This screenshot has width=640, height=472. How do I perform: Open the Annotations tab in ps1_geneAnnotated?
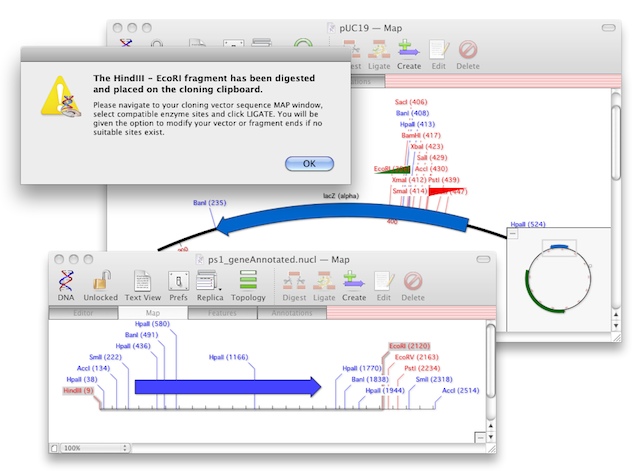click(x=293, y=313)
